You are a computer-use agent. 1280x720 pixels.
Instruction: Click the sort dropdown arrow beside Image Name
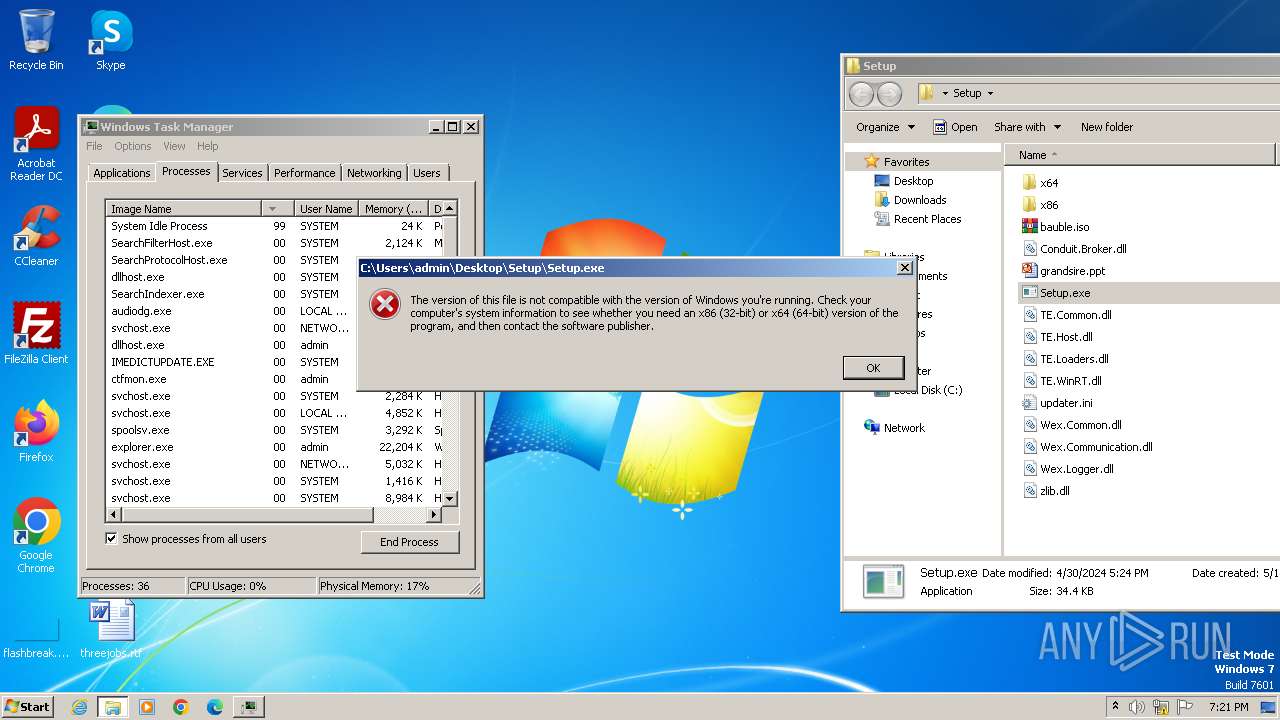point(272,209)
